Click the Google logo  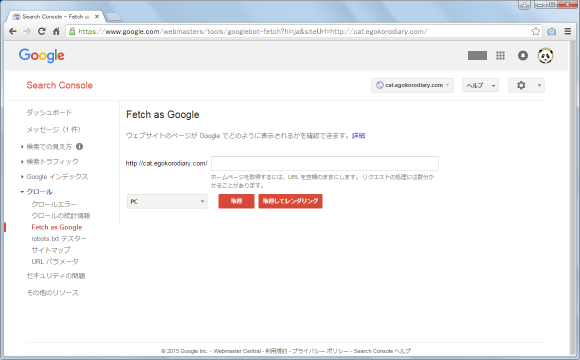[42, 55]
